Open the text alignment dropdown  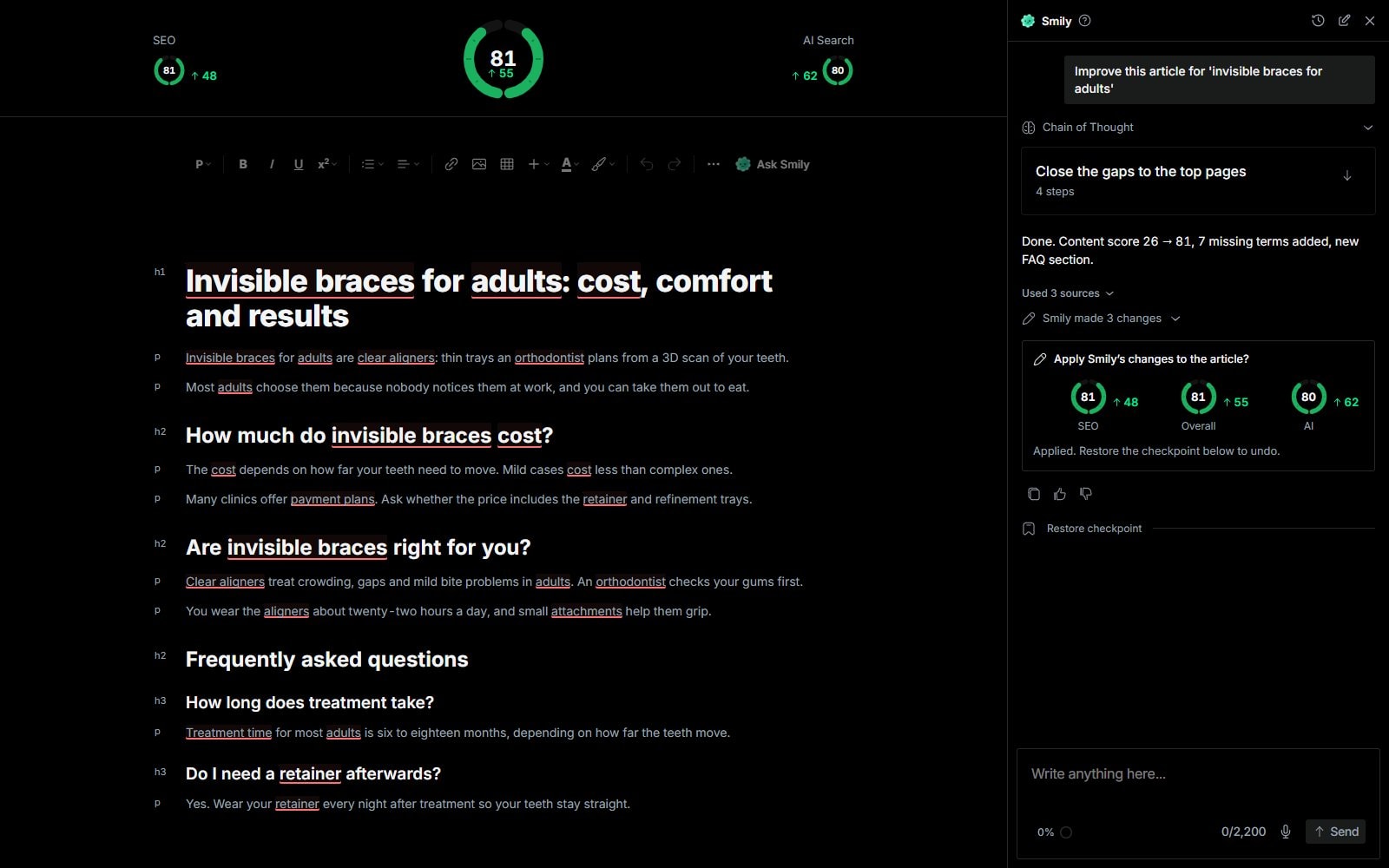(x=408, y=164)
